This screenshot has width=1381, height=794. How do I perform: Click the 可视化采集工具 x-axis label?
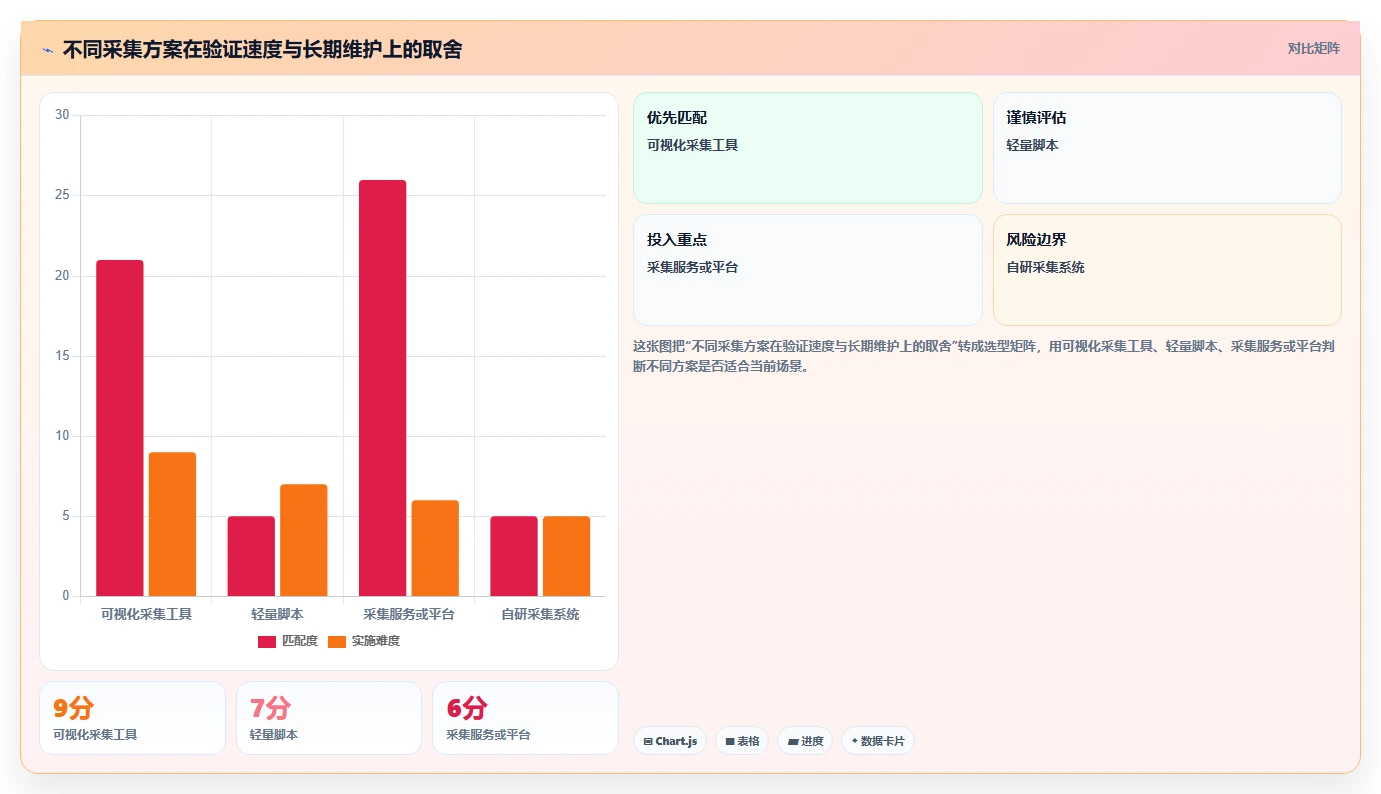[x=146, y=614]
